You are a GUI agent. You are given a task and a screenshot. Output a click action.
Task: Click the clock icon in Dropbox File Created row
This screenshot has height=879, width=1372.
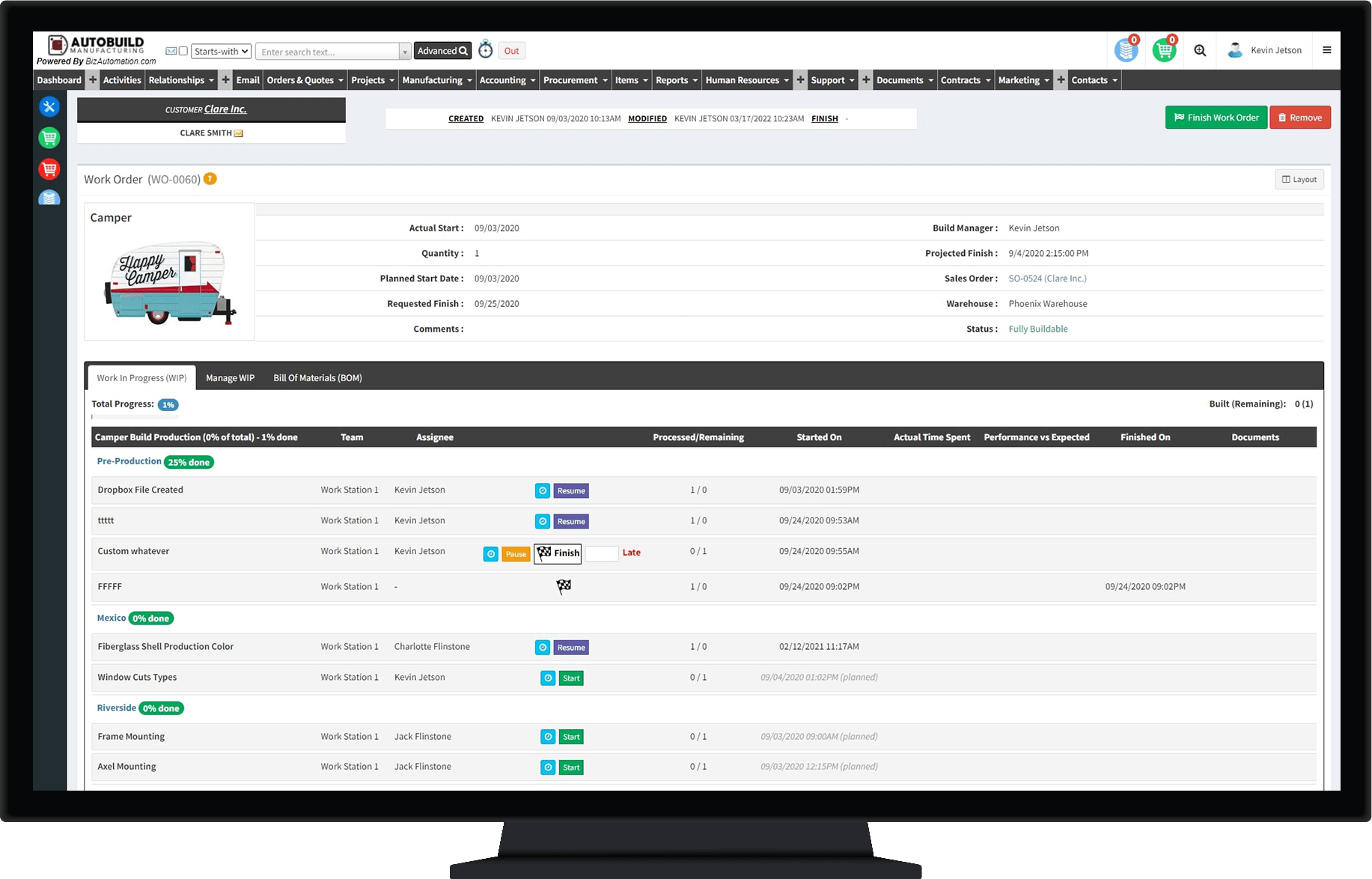pyautogui.click(x=543, y=491)
